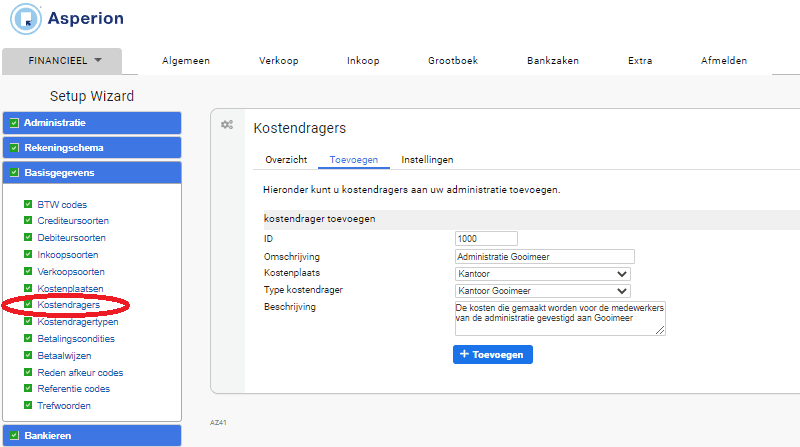Select the Toevoegen tab
This screenshot has width=800, height=447.
(x=354, y=160)
